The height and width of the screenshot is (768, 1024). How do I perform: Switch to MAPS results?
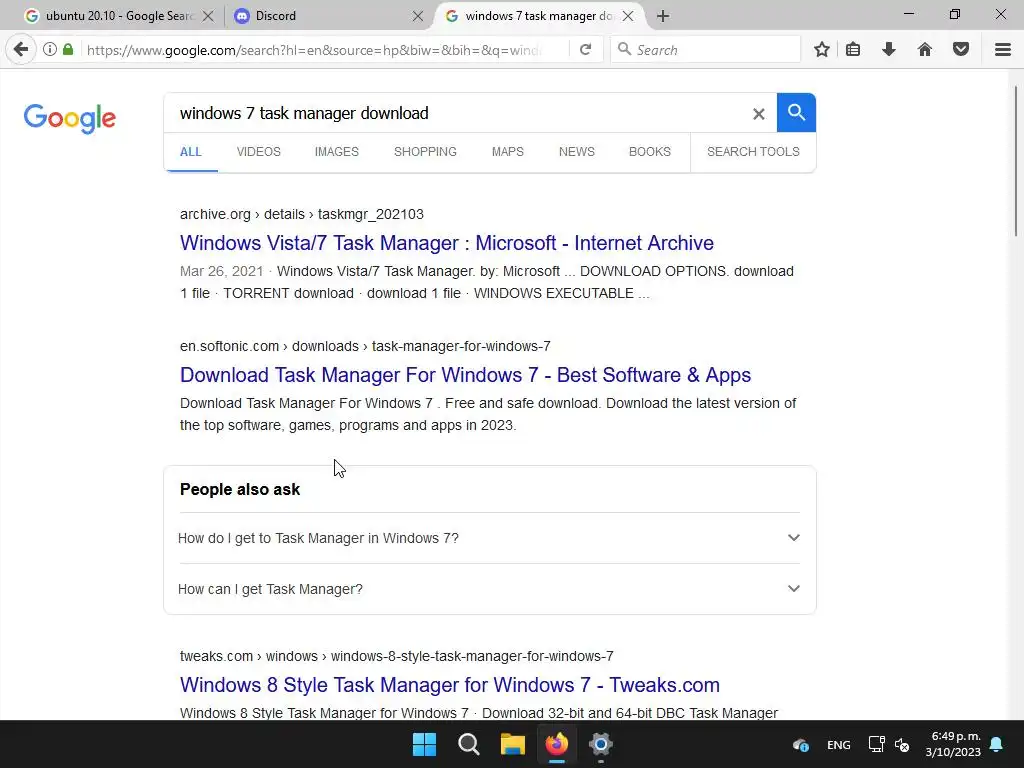tap(507, 152)
